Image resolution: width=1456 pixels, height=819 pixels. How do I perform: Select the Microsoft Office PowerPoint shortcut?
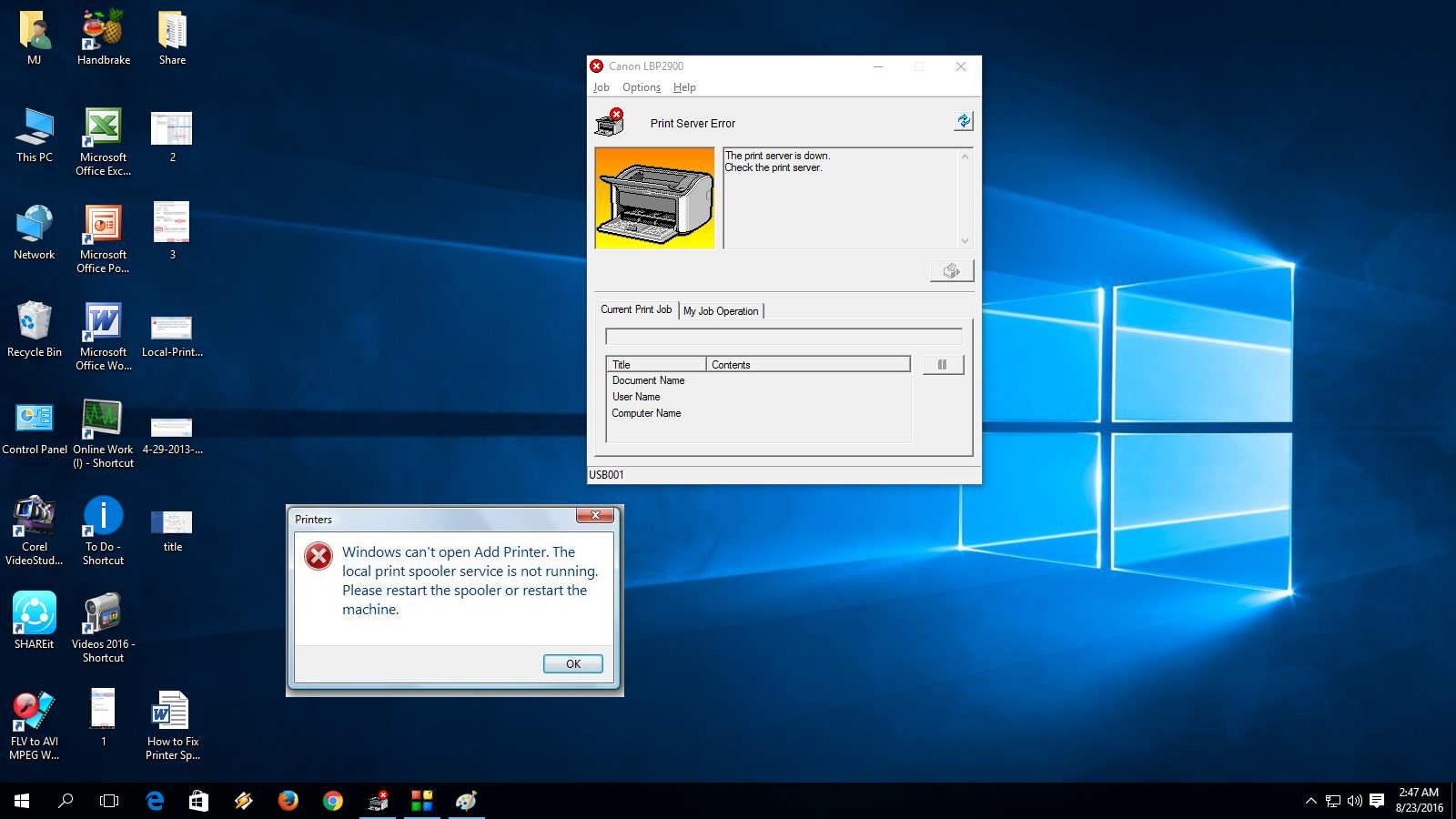(x=104, y=239)
